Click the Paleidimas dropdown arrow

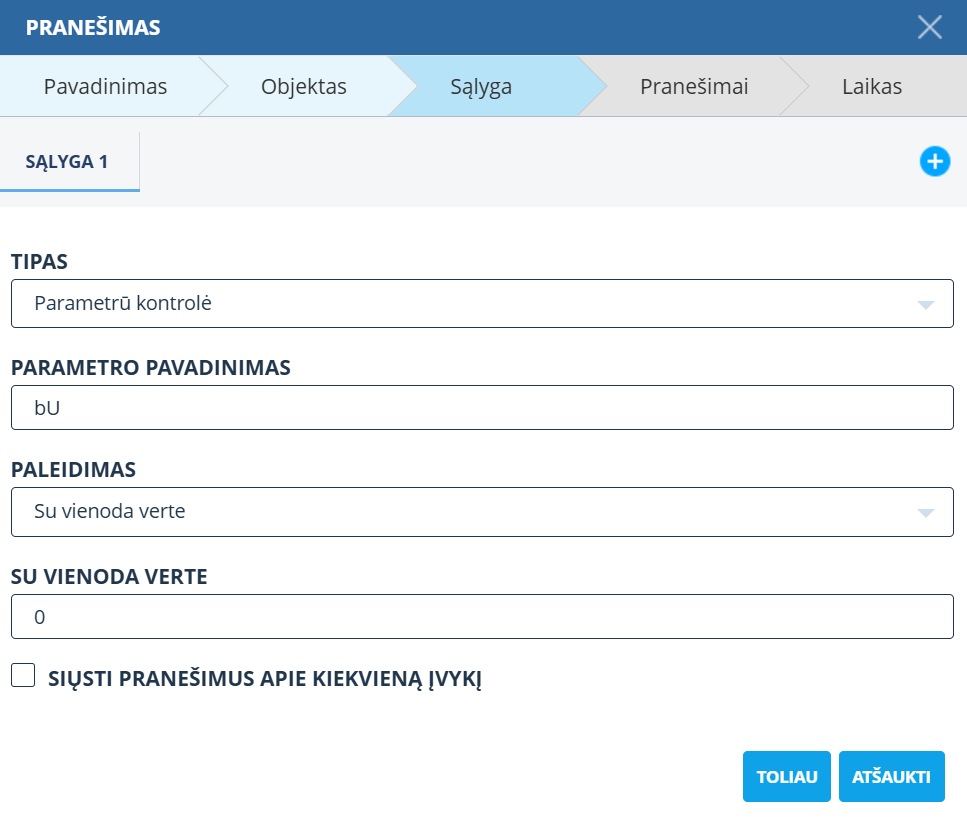[x=925, y=512]
